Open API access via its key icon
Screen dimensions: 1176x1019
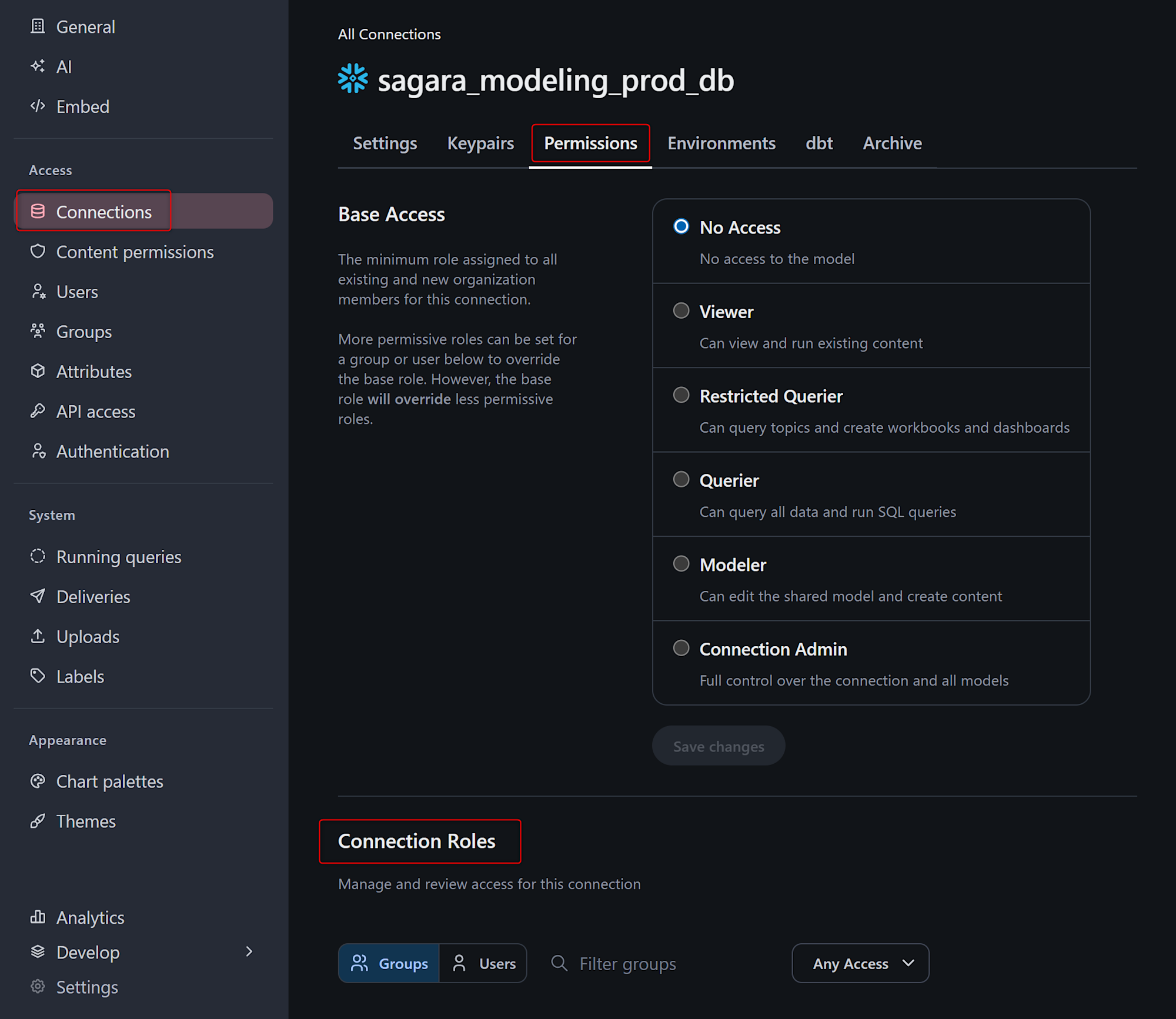38,411
